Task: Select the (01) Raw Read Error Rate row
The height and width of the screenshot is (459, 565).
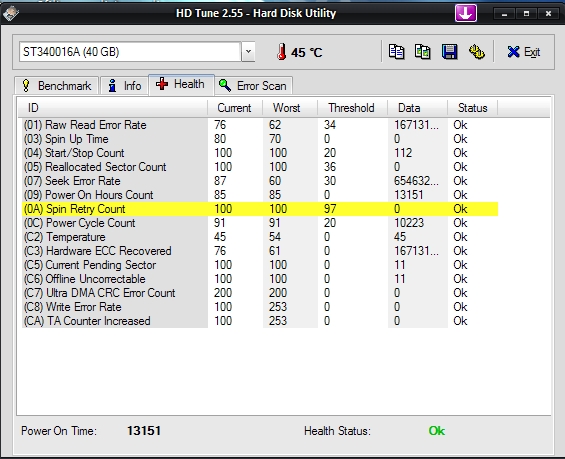Action: click(x=260, y=125)
